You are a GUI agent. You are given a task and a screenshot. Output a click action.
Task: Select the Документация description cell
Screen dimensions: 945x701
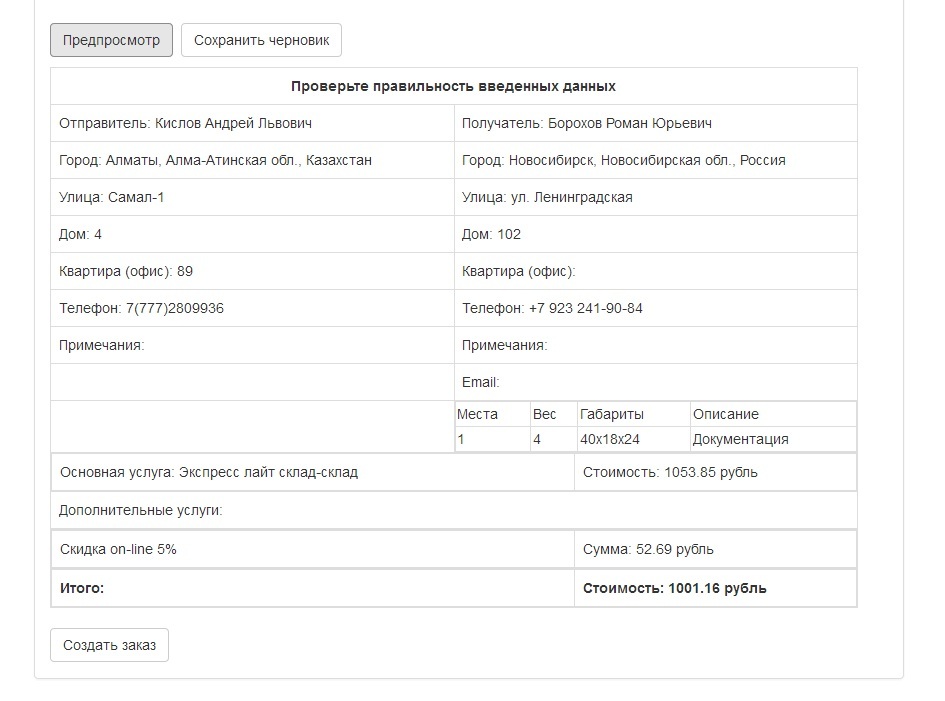coord(741,439)
